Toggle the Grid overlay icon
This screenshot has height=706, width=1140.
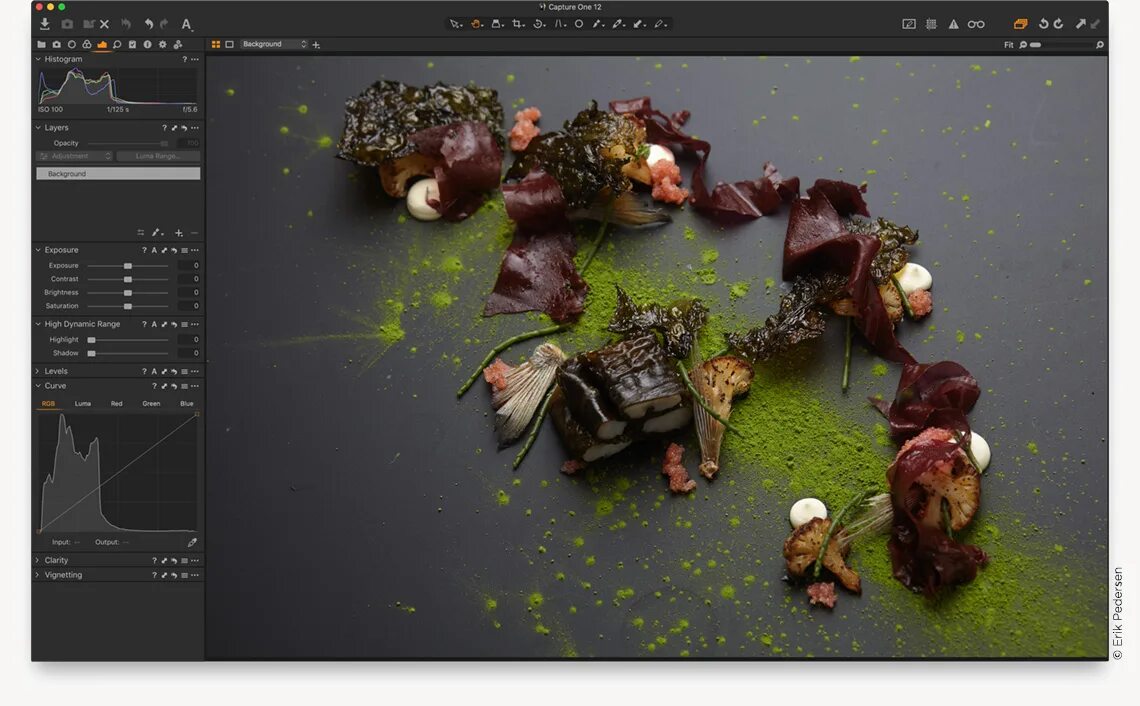(931, 24)
